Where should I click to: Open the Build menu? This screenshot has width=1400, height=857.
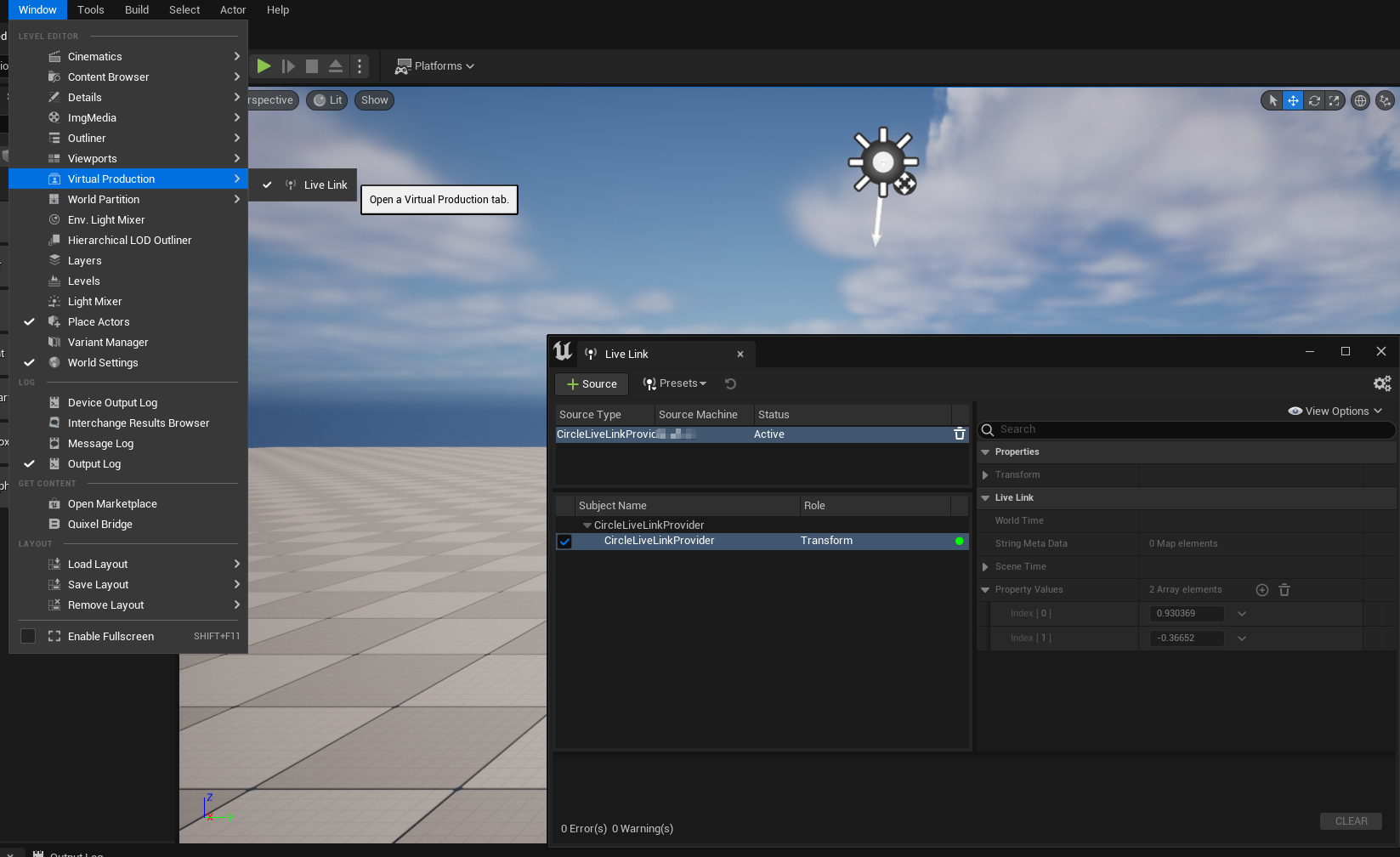click(x=137, y=9)
